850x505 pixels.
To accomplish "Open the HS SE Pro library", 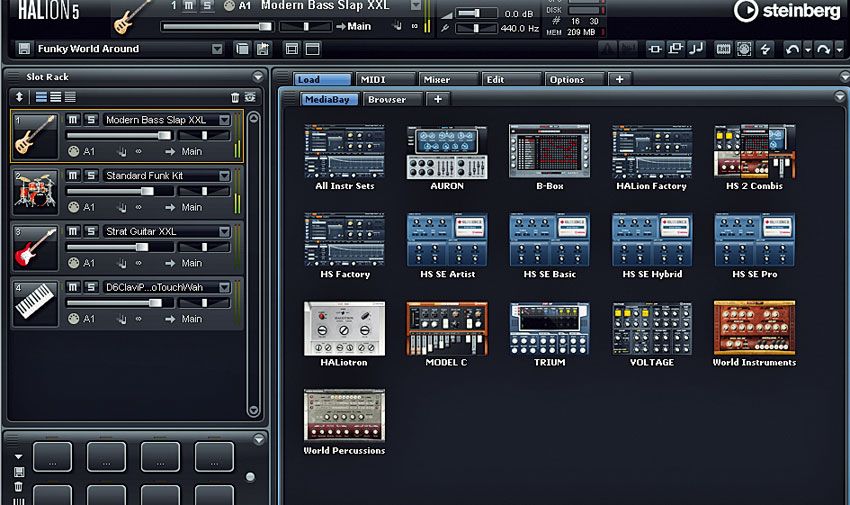I will point(754,239).
